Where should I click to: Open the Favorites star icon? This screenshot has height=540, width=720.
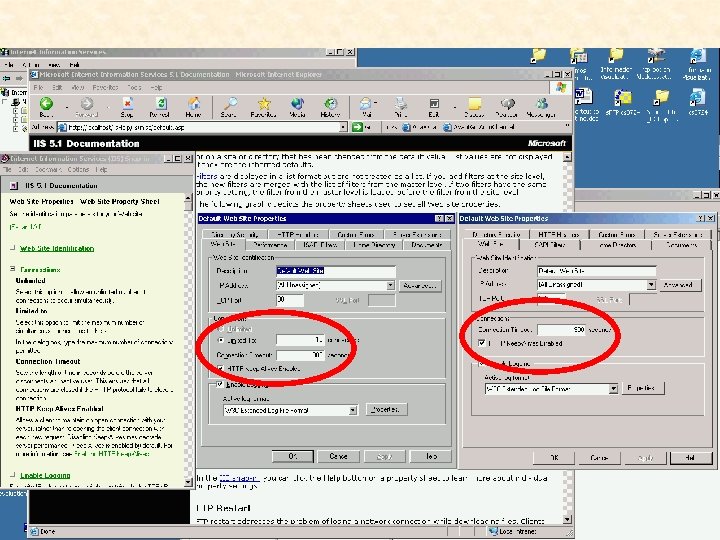click(x=263, y=107)
